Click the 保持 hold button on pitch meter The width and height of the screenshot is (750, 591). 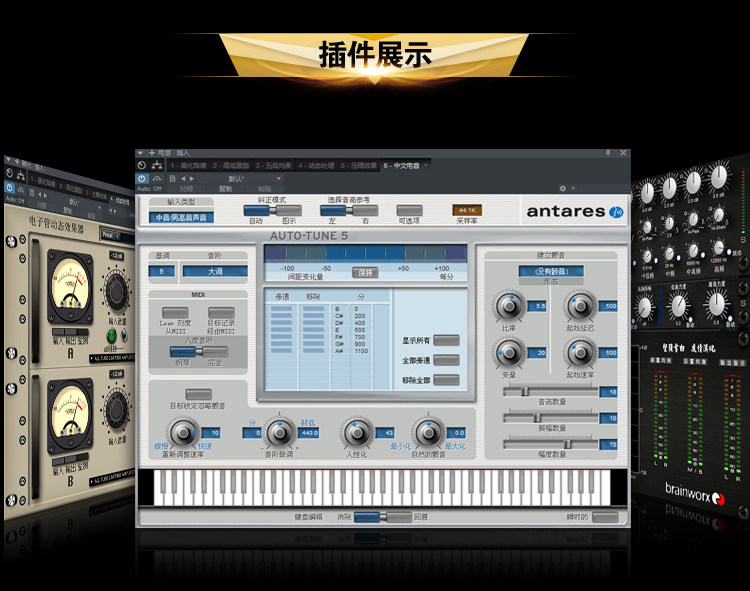click(365, 273)
